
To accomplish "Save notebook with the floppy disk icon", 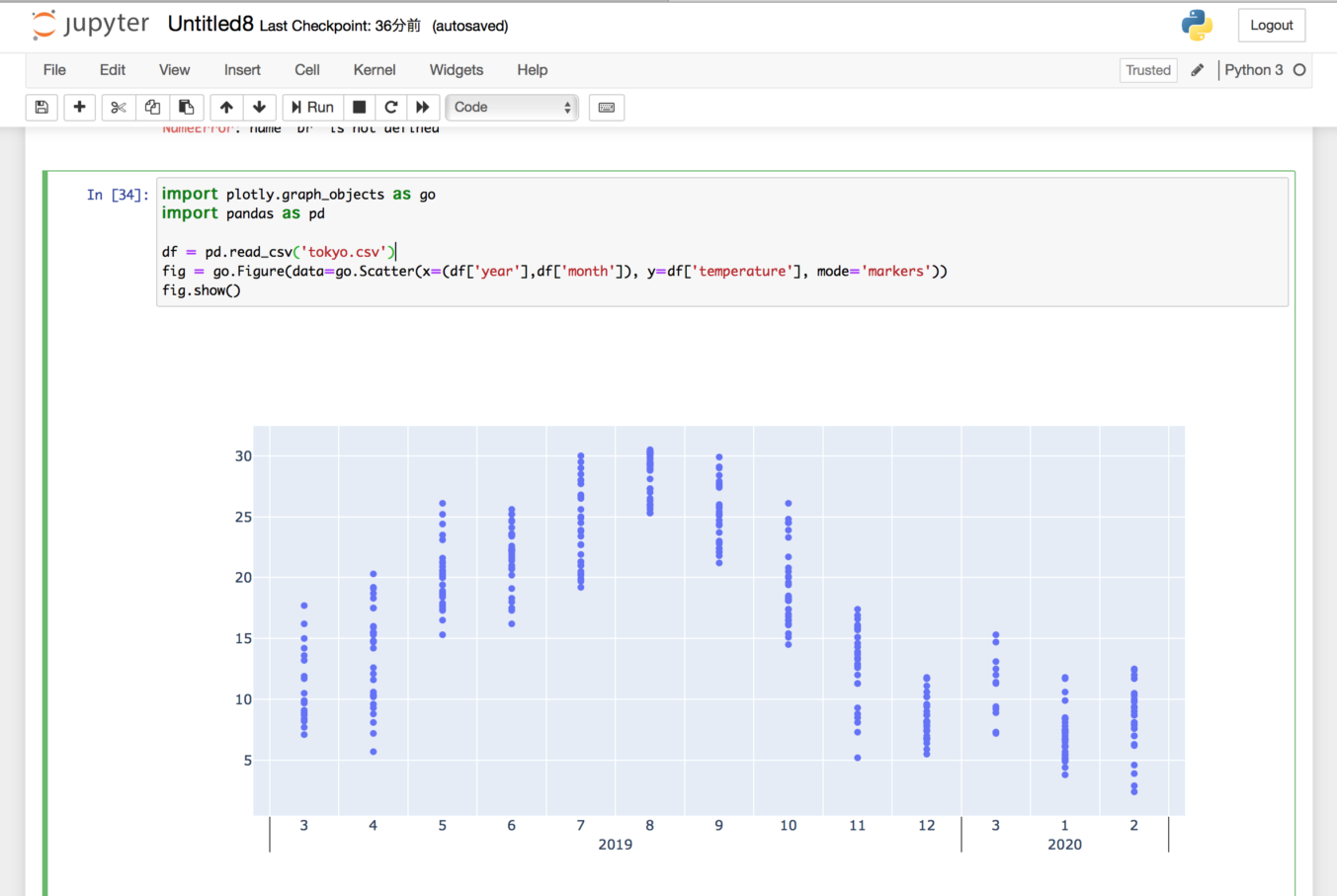I will (x=42, y=107).
